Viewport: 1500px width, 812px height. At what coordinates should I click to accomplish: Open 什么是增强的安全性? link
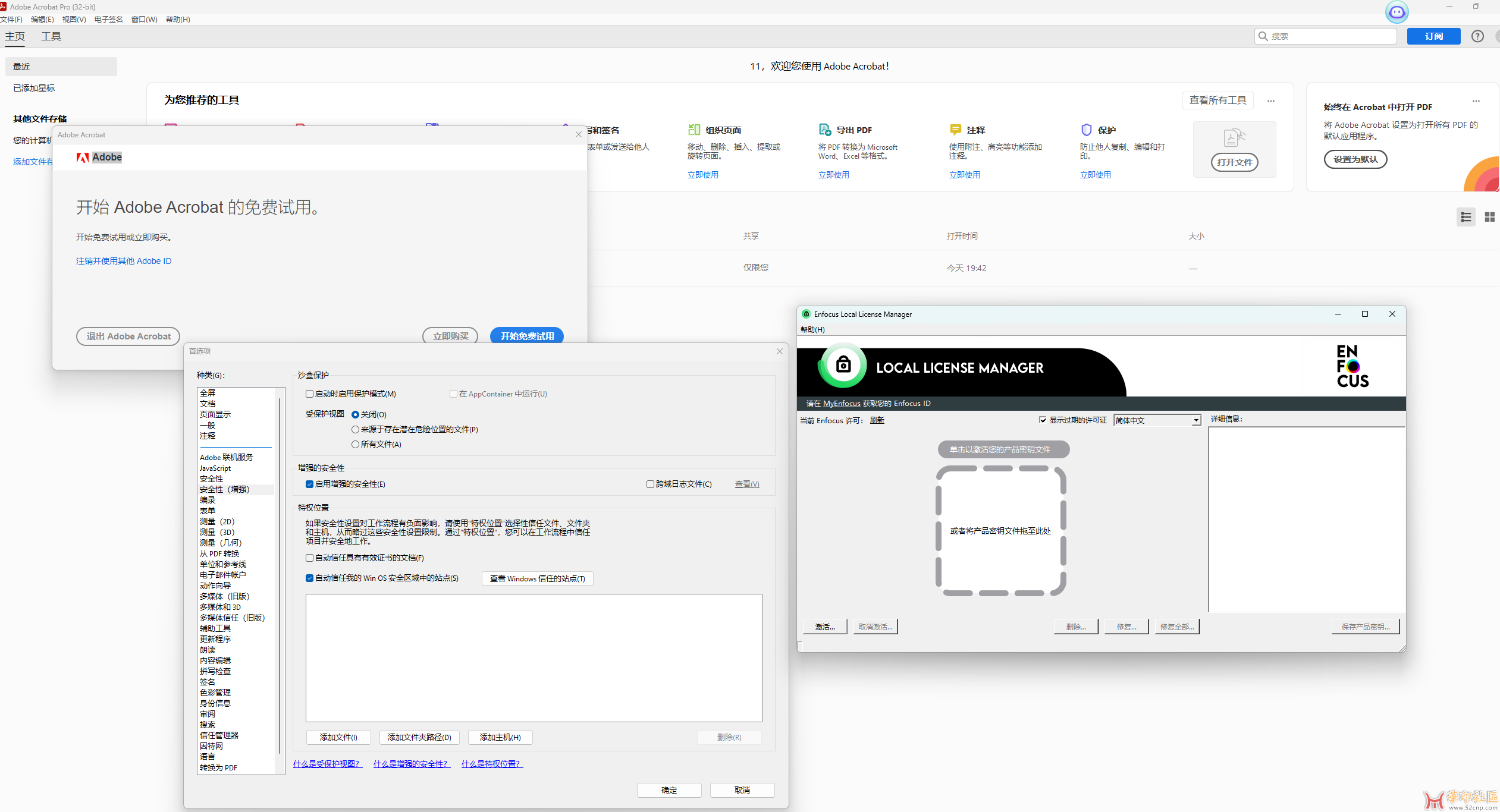[412, 764]
